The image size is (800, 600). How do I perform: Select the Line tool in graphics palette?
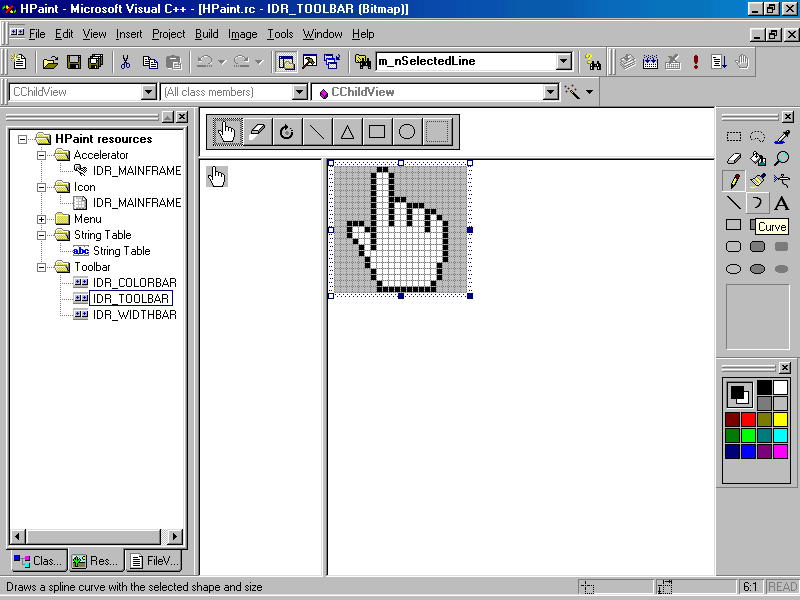click(734, 203)
